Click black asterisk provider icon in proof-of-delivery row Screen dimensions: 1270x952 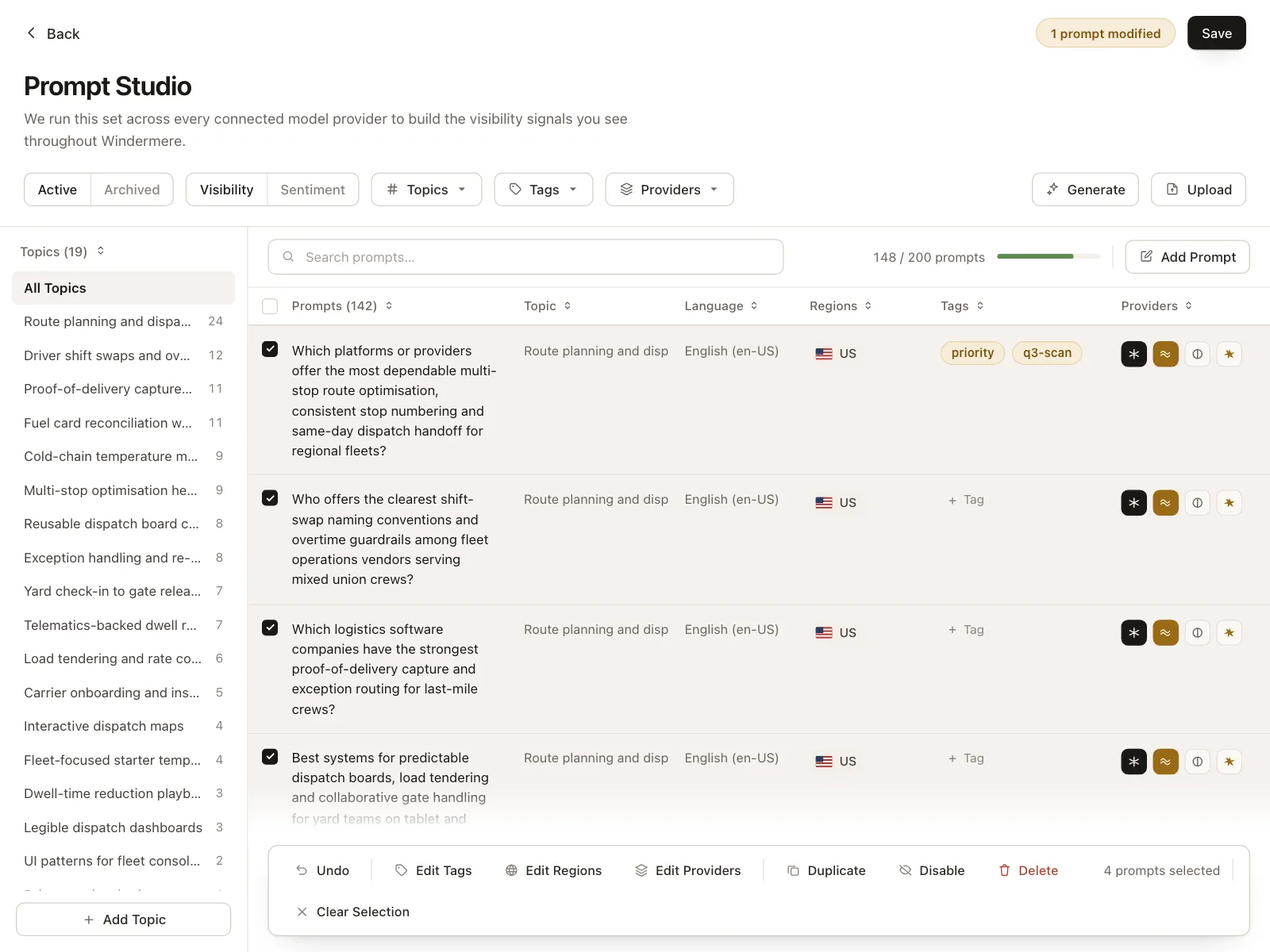click(x=1133, y=632)
